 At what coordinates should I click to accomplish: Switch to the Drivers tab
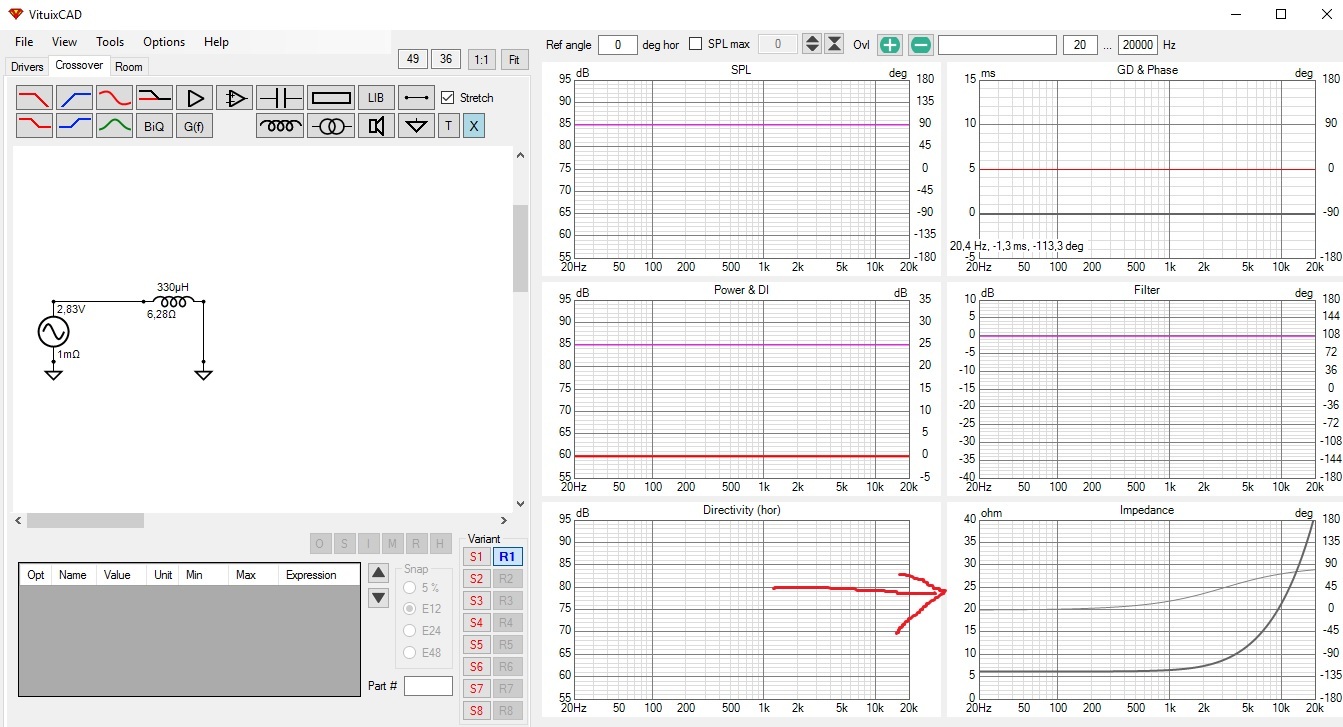pos(27,67)
